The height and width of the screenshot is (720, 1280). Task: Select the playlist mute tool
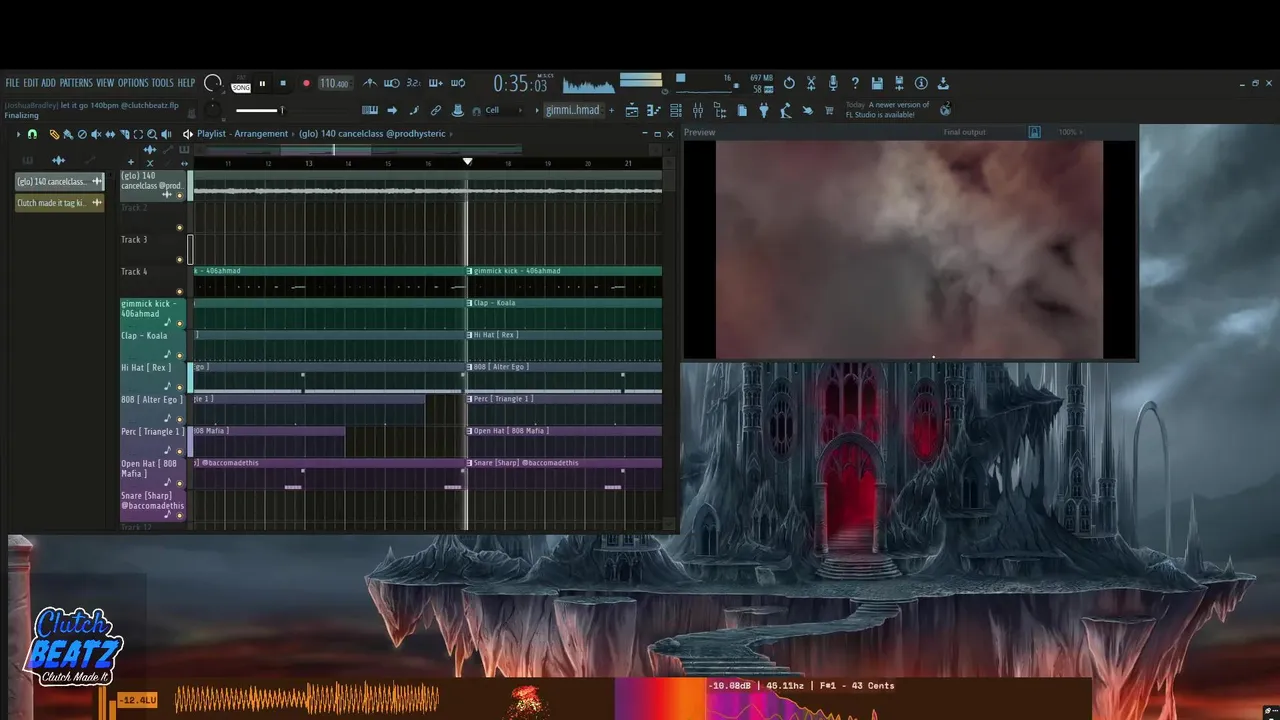click(96, 134)
